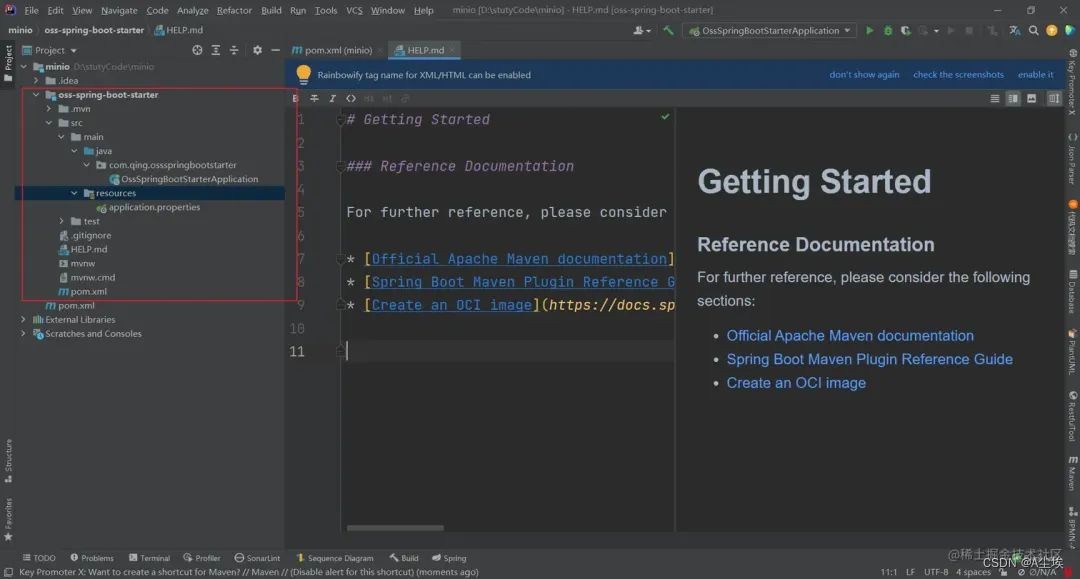
Task: Switch to preview-only view mode
Action: 1031,99
